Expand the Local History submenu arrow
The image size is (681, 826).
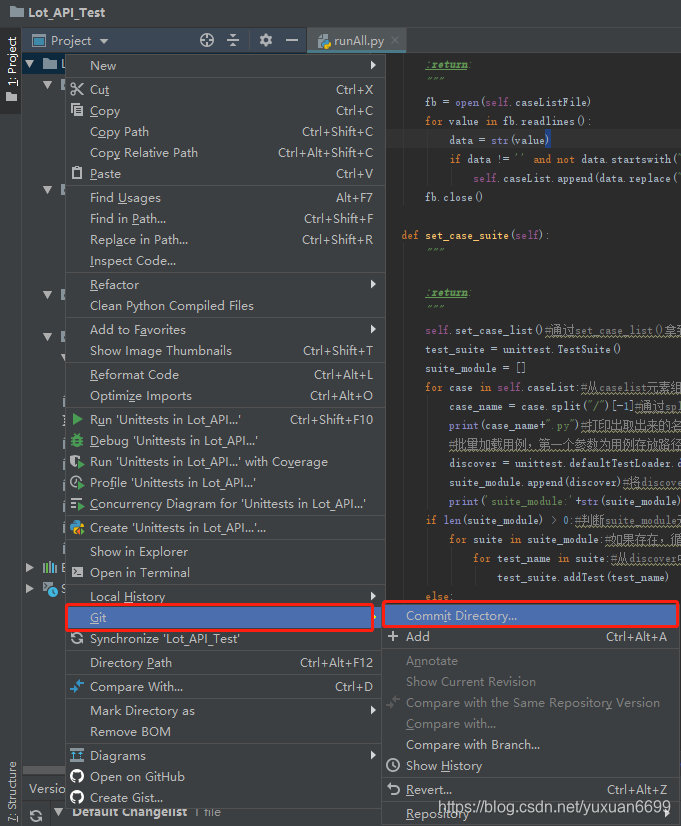[x=373, y=595]
